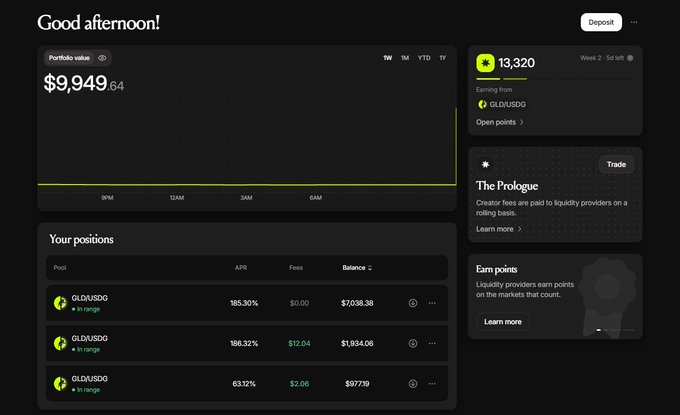The height and width of the screenshot is (415, 680).
Task: Click the $9,949.64 portfolio amount
Action: (84, 83)
